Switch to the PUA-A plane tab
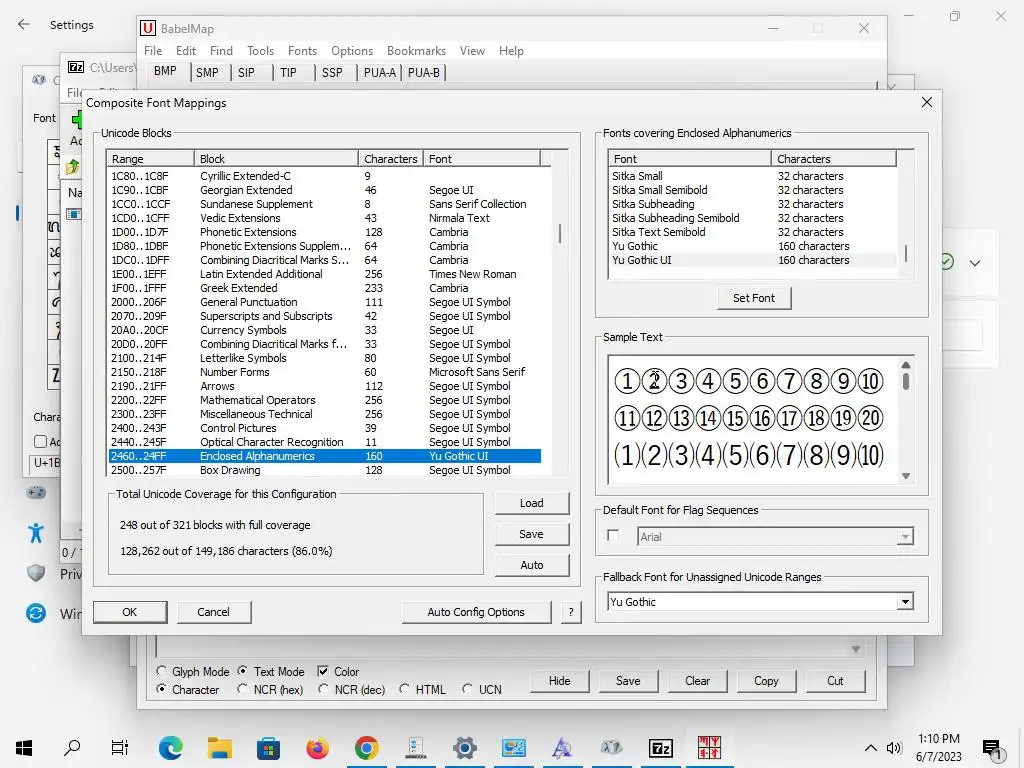The height and width of the screenshot is (768, 1024). pyautogui.click(x=379, y=72)
